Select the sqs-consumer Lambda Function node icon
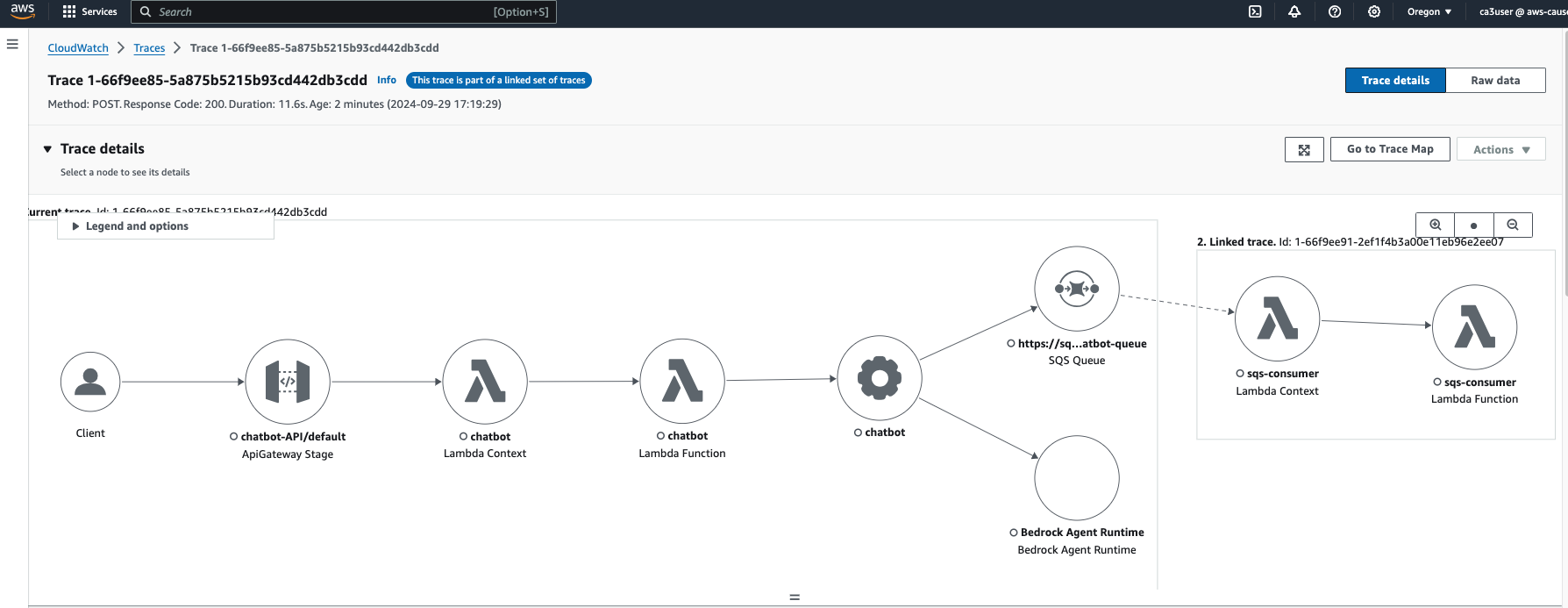The height and width of the screenshot is (608, 1568). click(1475, 327)
